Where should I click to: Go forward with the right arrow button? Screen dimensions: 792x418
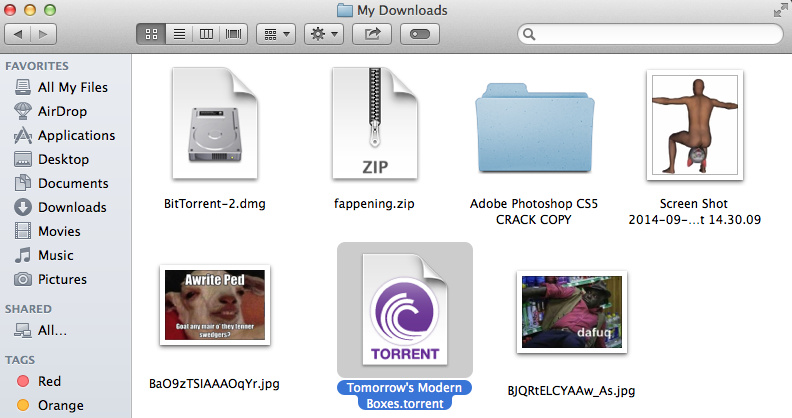coord(43,34)
